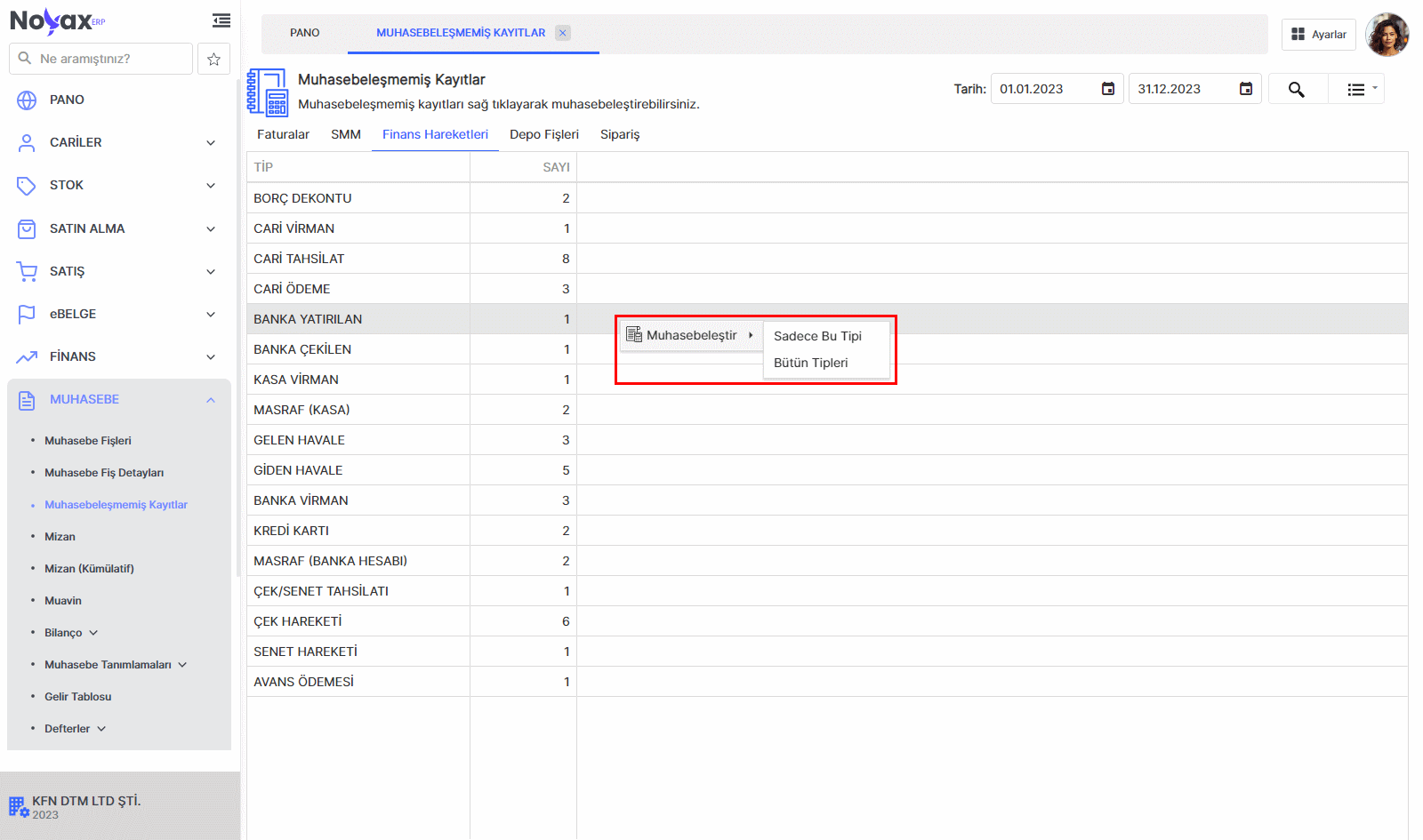Expand the SATIŞ menu chevron
Image resolution: width=1423 pixels, height=840 pixels.
point(211,271)
